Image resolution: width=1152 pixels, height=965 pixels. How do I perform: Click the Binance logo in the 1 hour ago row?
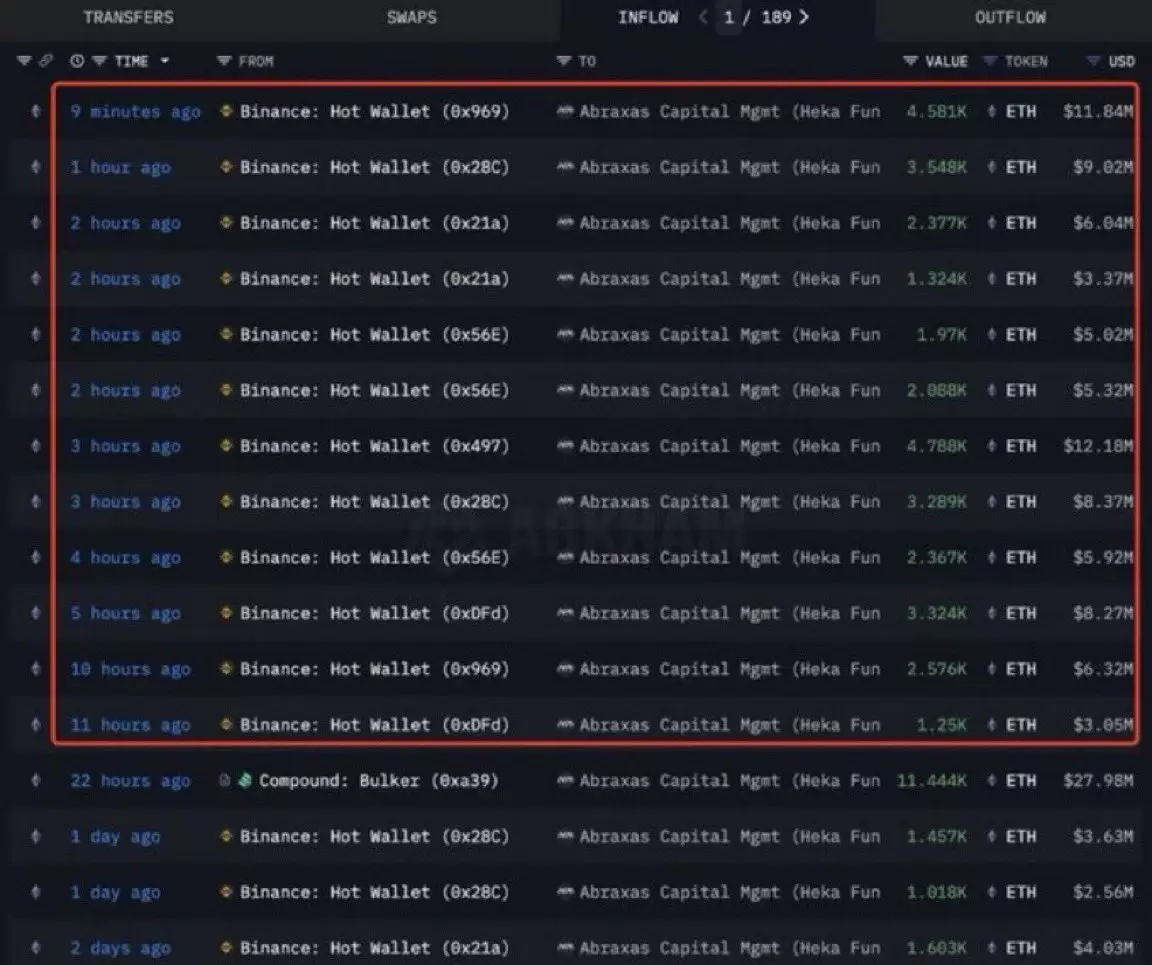pos(226,168)
